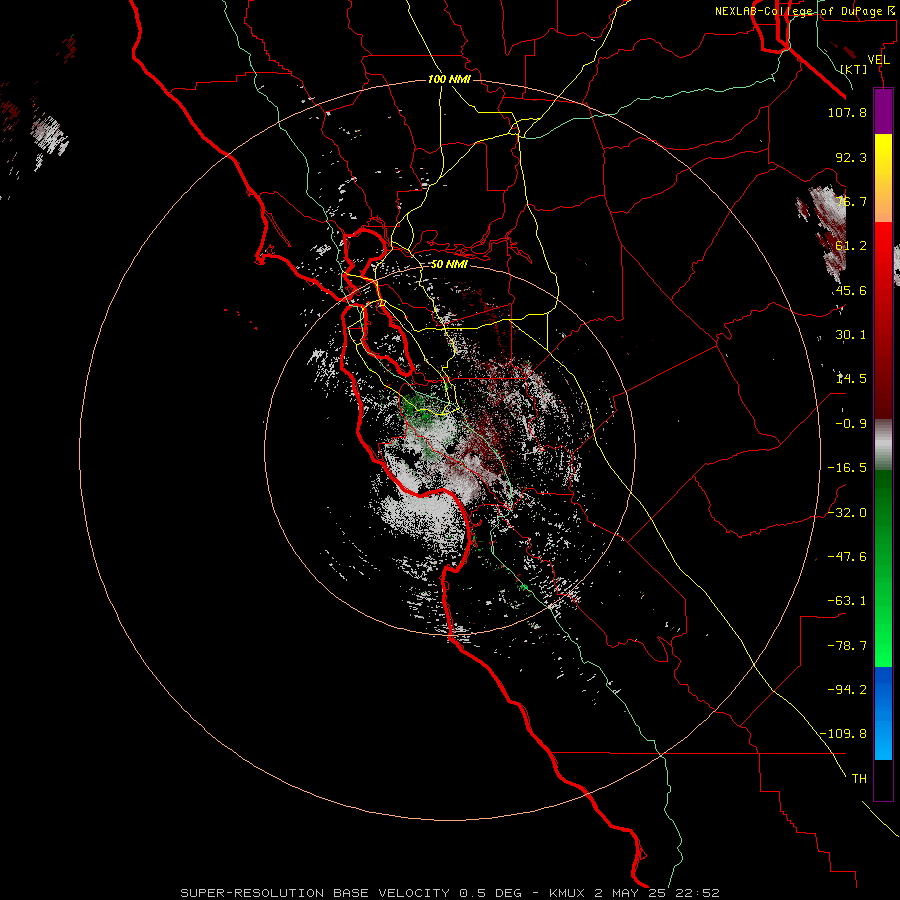Click the 50 NMI range ring label

tap(449, 264)
